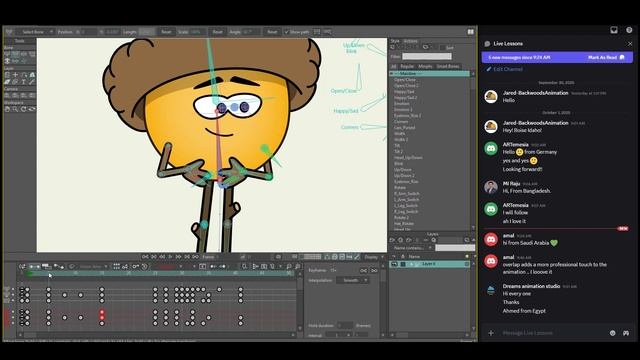Click the Message Live Lessons input field
Image resolution: width=640 pixels, height=360 pixels.
click(x=552, y=333)
